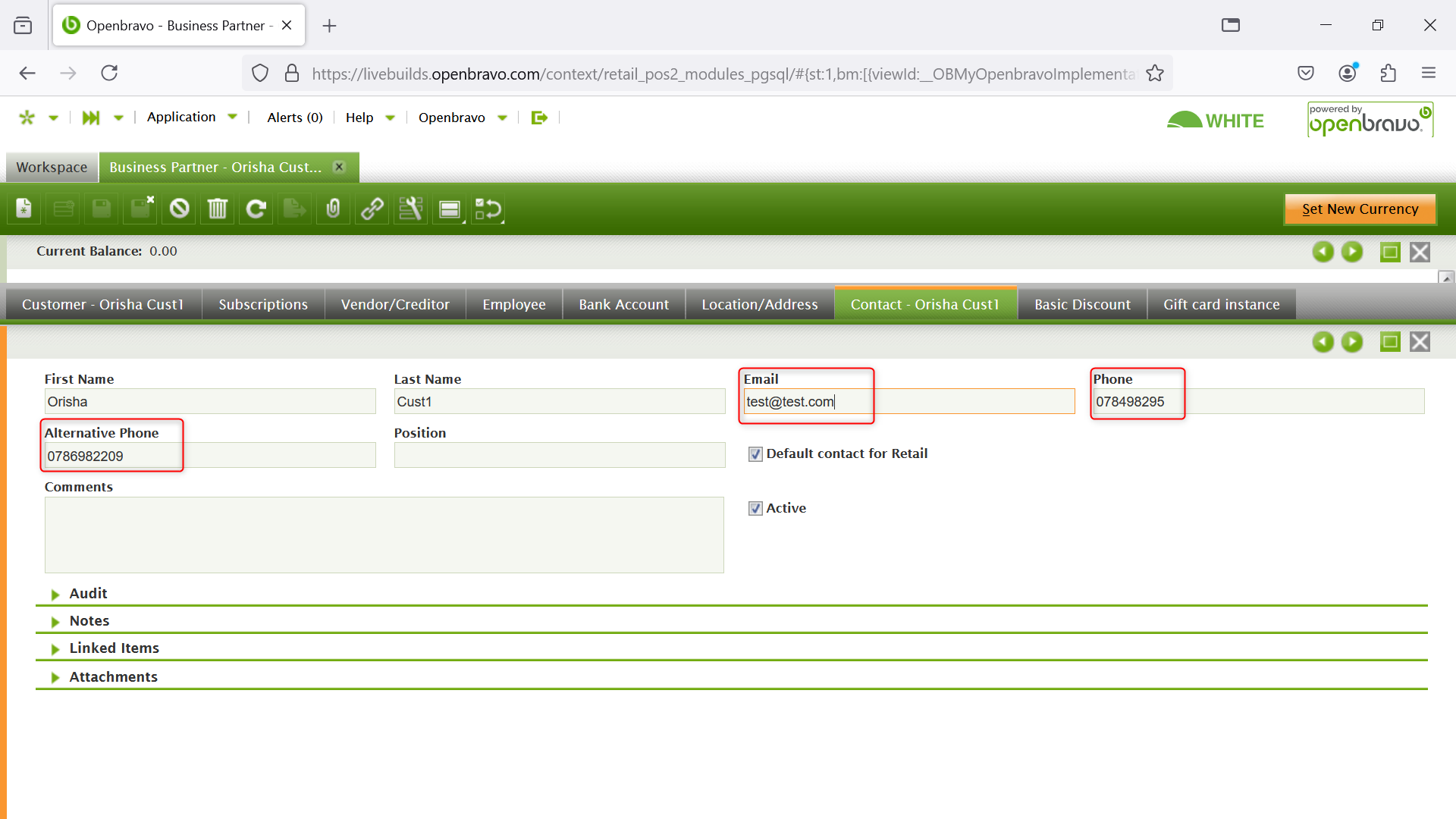Click the green logout arrow icon
The image size is (1456, 819).
click(539, 118)
